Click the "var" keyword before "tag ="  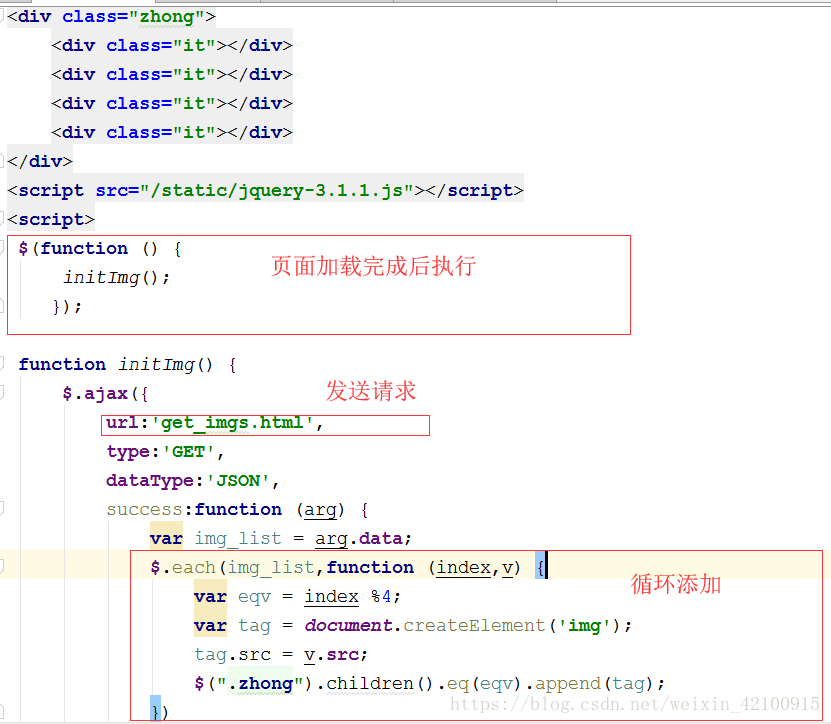click(x=210, y=625)
